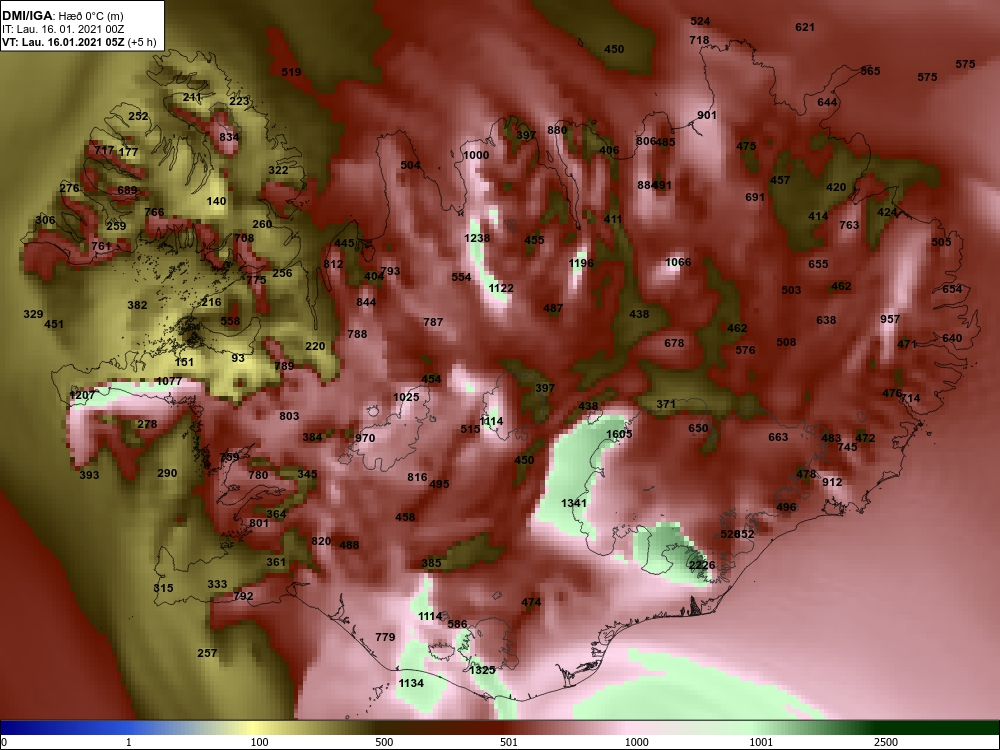Click the 678 height value
The height and width of the screenshot is (750, 1000).
[x=674, y=343]
